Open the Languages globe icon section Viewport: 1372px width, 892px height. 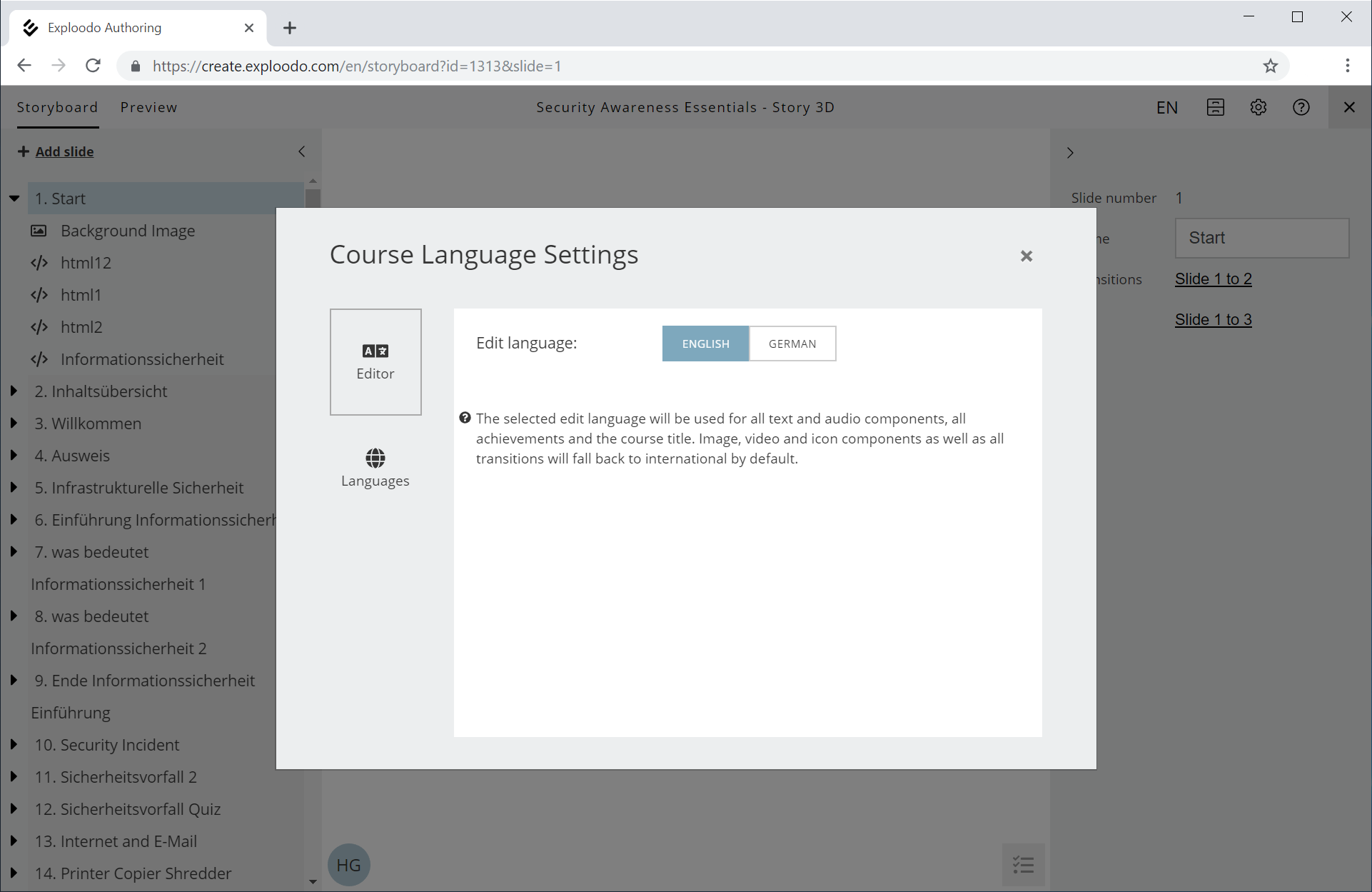point(375,468)
